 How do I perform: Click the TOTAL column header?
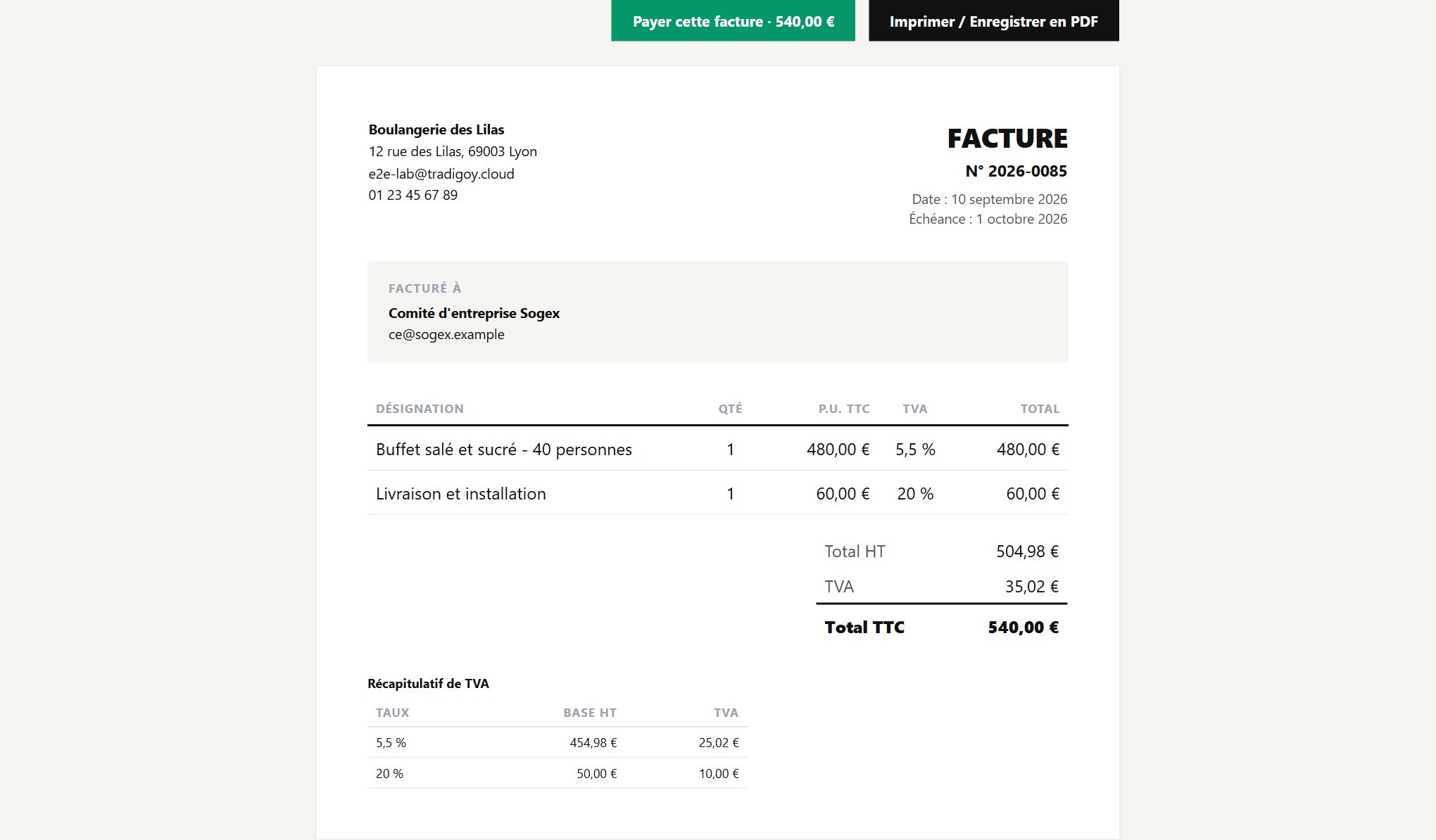coord(1040,409)
